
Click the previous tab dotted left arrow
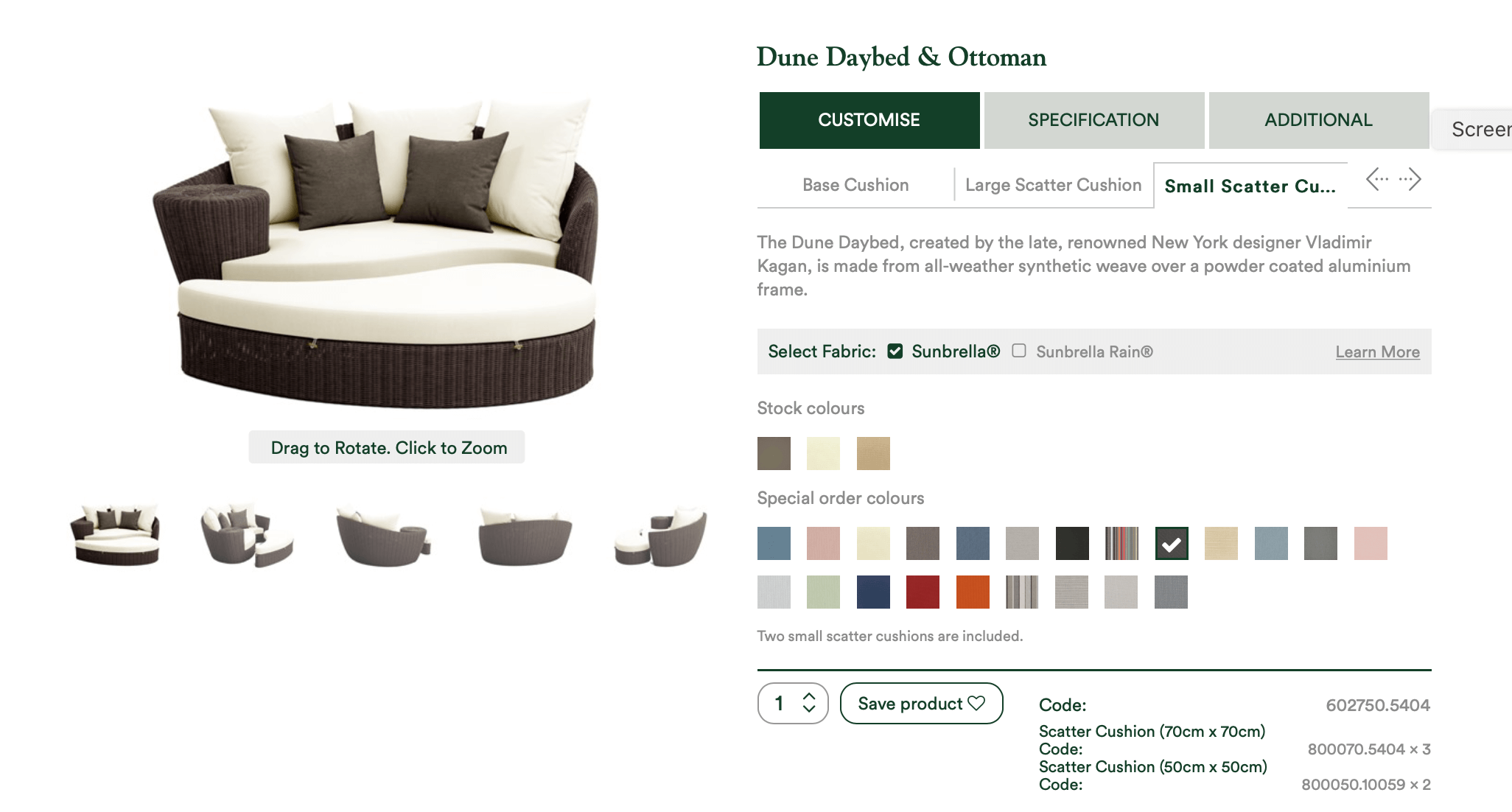click(1376, 179)
